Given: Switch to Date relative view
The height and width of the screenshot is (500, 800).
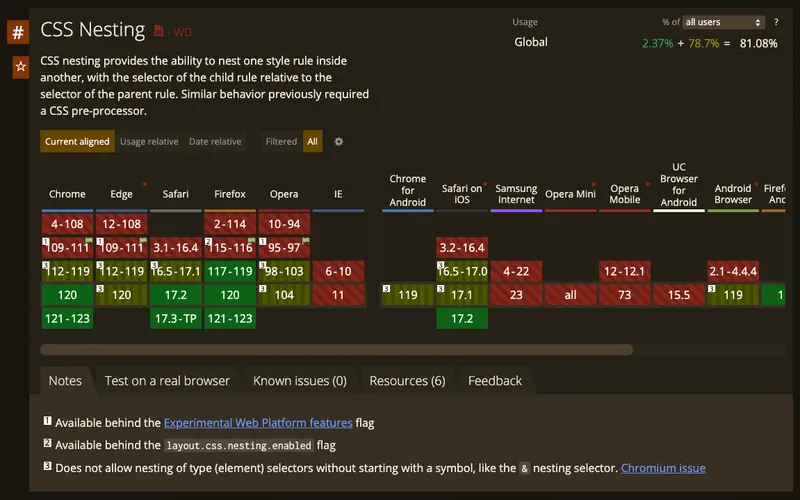Looking at the screenshot, I should click(x=215, y=141).
